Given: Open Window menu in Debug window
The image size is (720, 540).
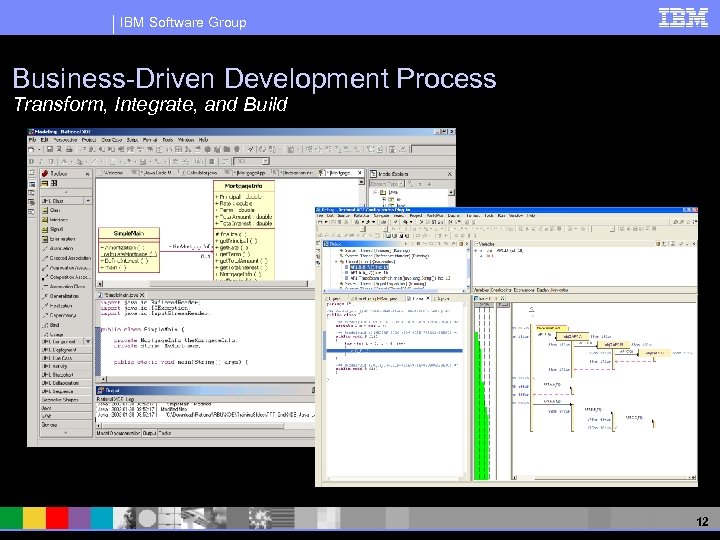Looking at the screenshot, I should (516, 215).
